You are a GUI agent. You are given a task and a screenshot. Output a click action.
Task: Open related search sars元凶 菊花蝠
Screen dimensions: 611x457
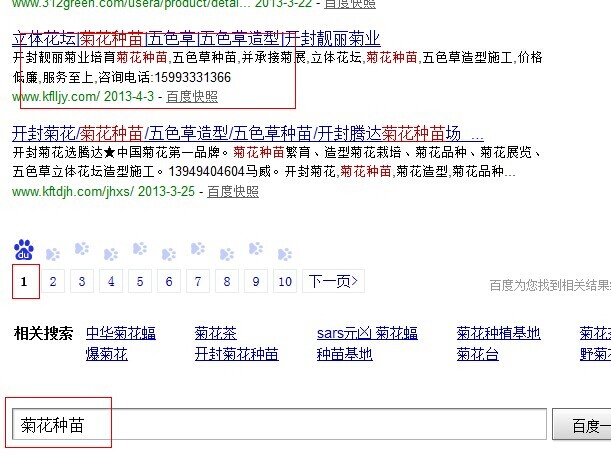pyautogui.click(x=367, y=333)
